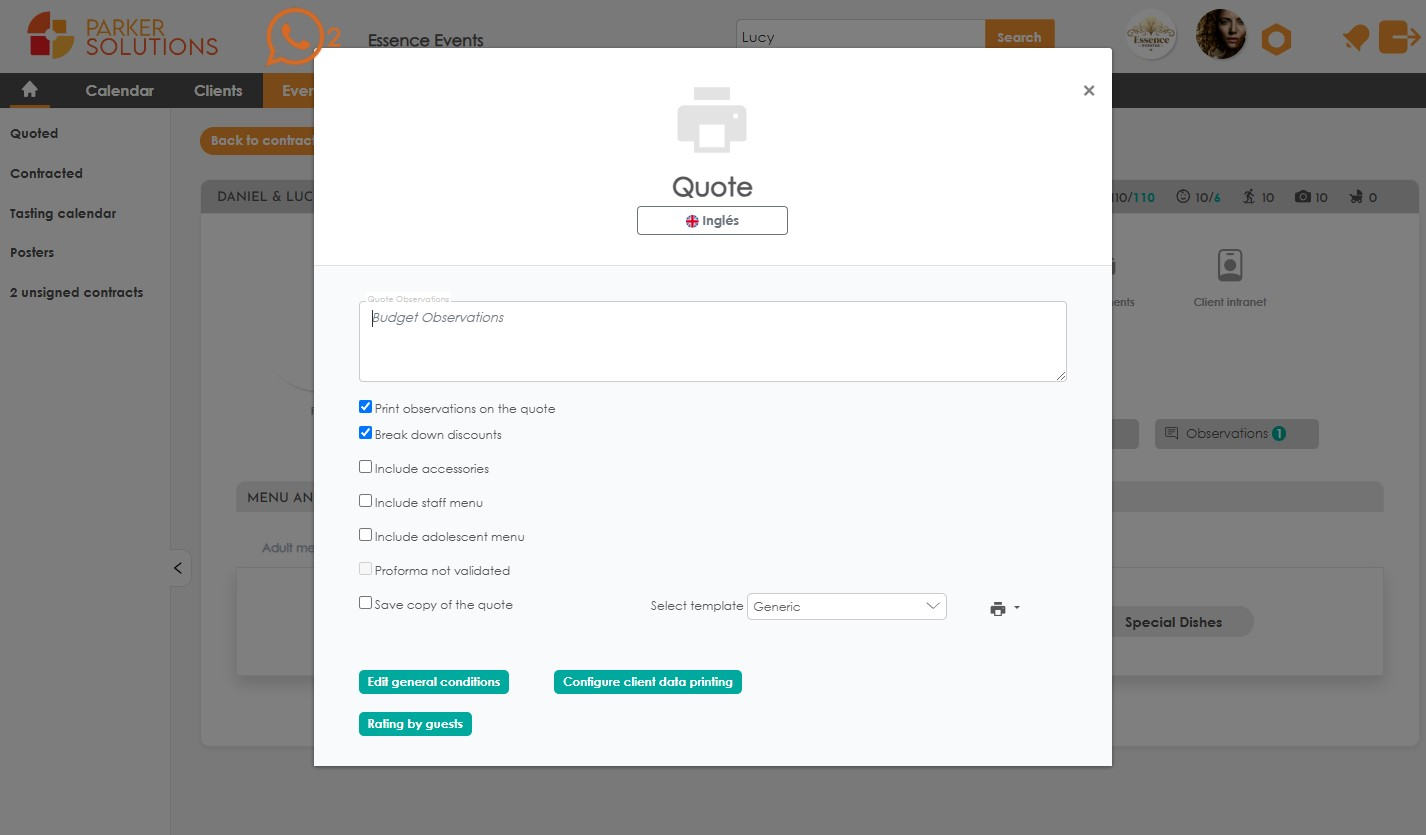
Task: Select the Inglés language option
Action: pyautogui.click(x=712, y=220)
